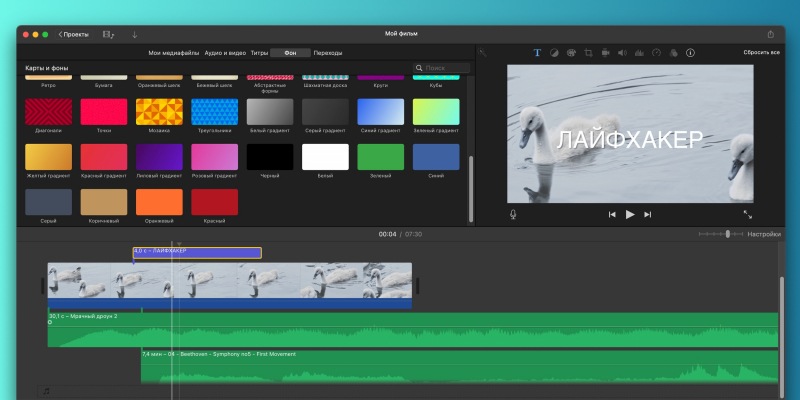Click the magic wand auto-enhance icon
The image size is (800, 400).
[x=483, y=53]
